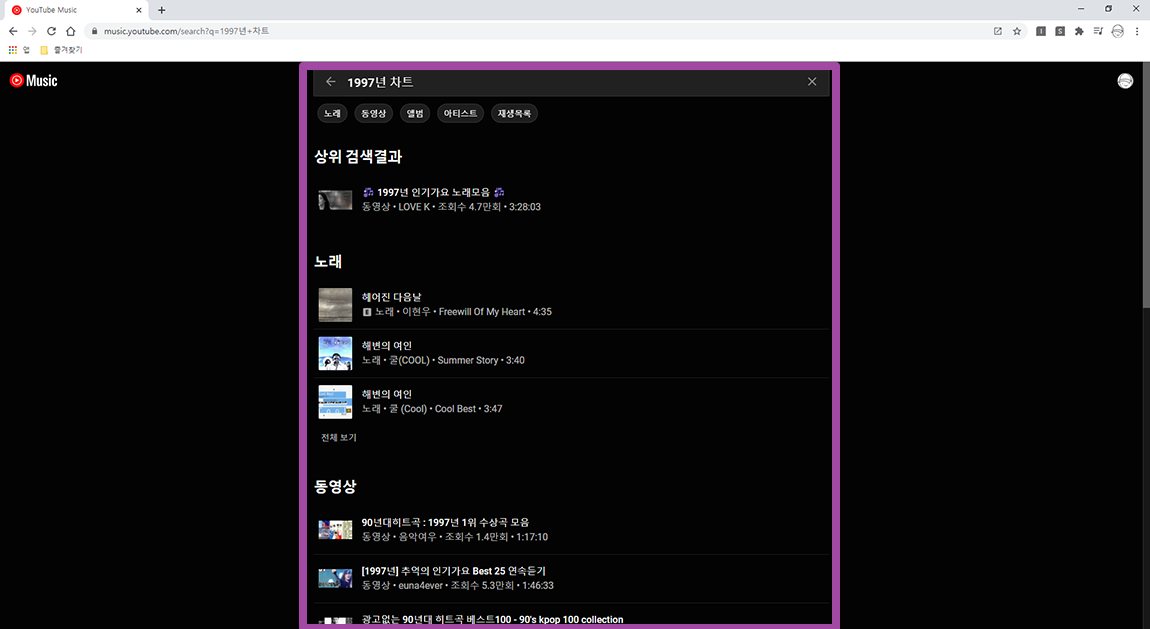Open page in app via address bar icon
The width and height of the screenshot is (1150, 629).
(x=997, y=31)
